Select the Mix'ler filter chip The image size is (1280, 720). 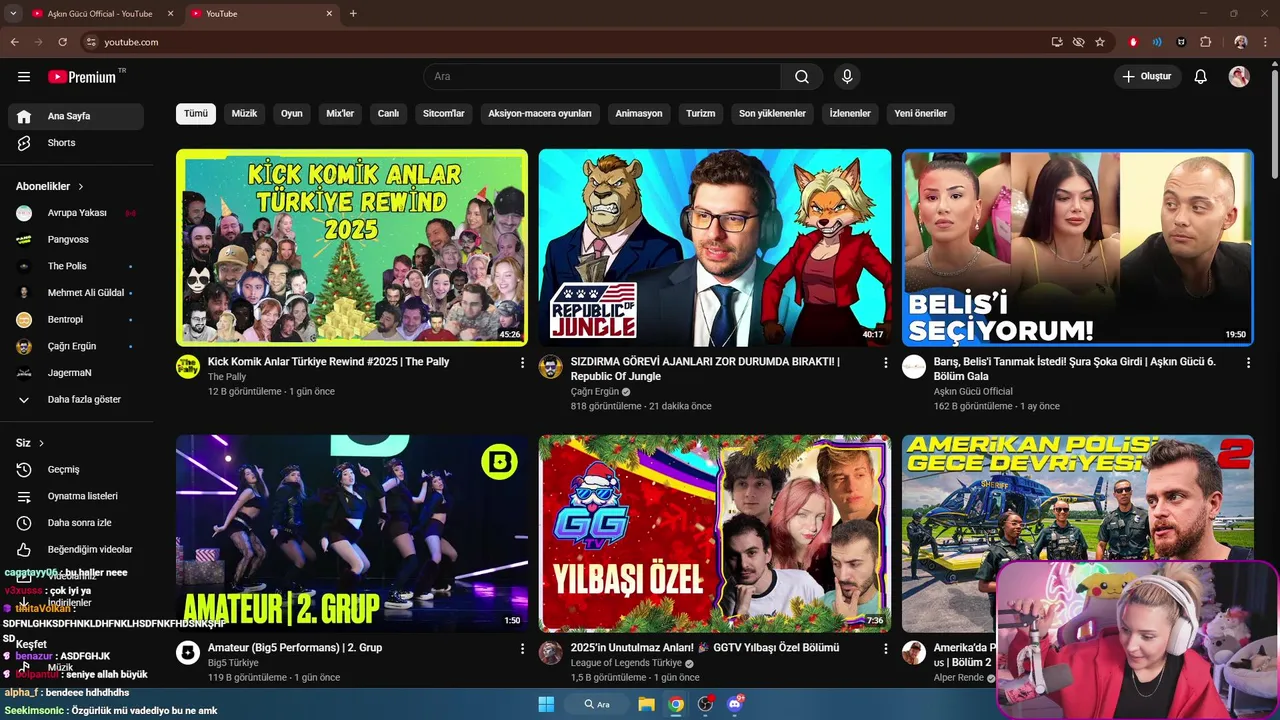(x=340, y=113)
